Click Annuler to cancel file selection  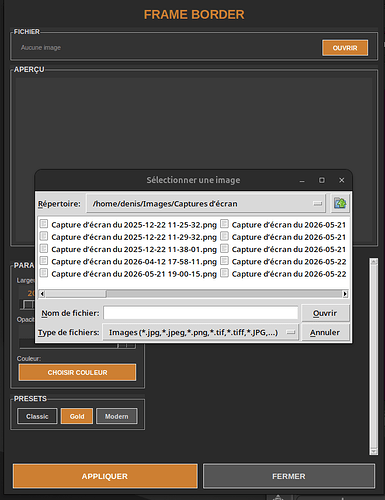(x=325, y=332)
